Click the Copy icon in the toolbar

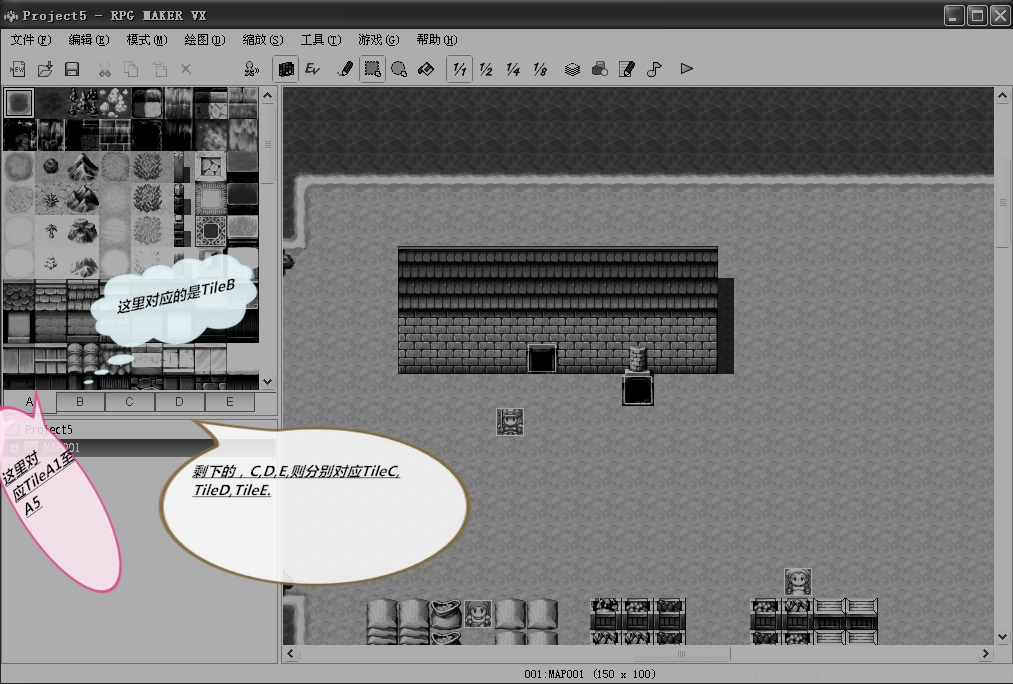pyautogui.click(x=131, y=69)
